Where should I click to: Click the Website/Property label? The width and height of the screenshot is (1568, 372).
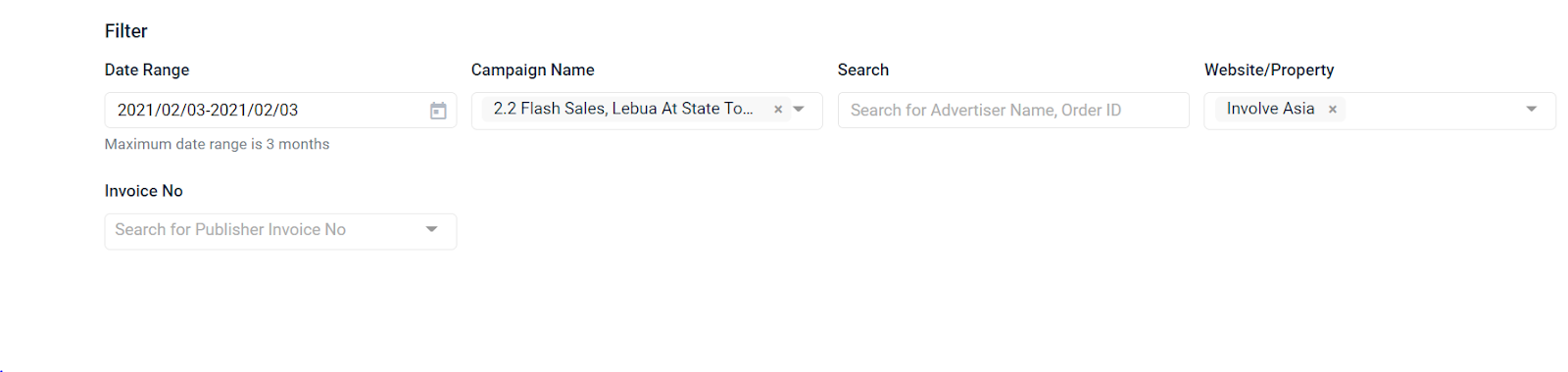tap(1269, 70)
